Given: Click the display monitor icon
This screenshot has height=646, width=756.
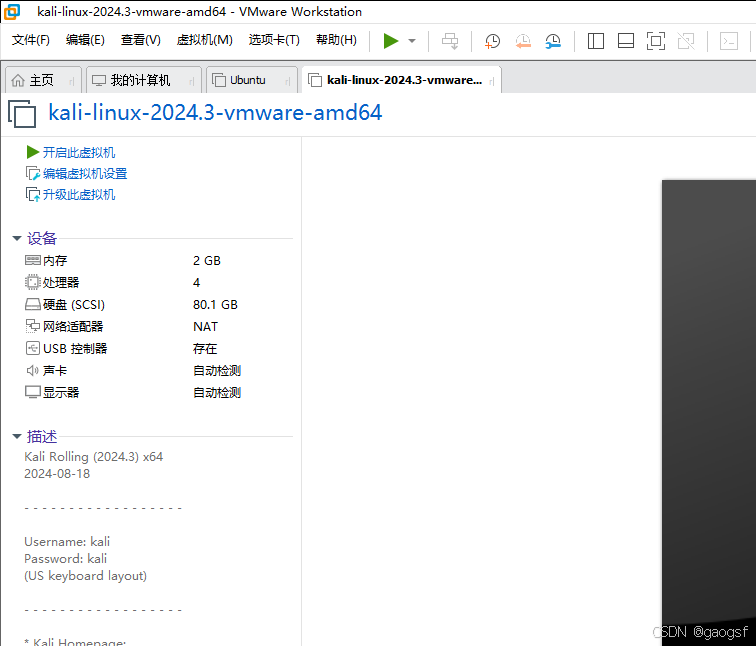Looking at the screenshot, I should pyautogui.click(x=33, y=392).
